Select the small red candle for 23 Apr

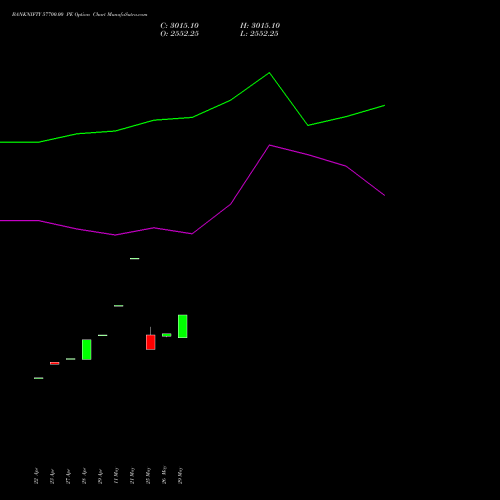point(55,363)
